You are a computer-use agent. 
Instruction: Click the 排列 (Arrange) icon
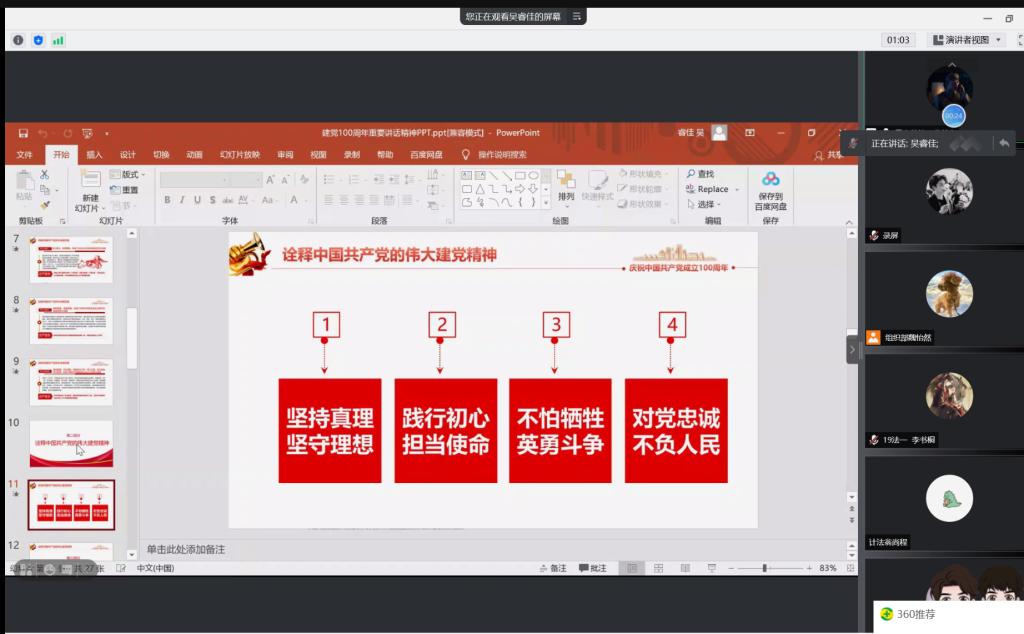coord(566,180)
